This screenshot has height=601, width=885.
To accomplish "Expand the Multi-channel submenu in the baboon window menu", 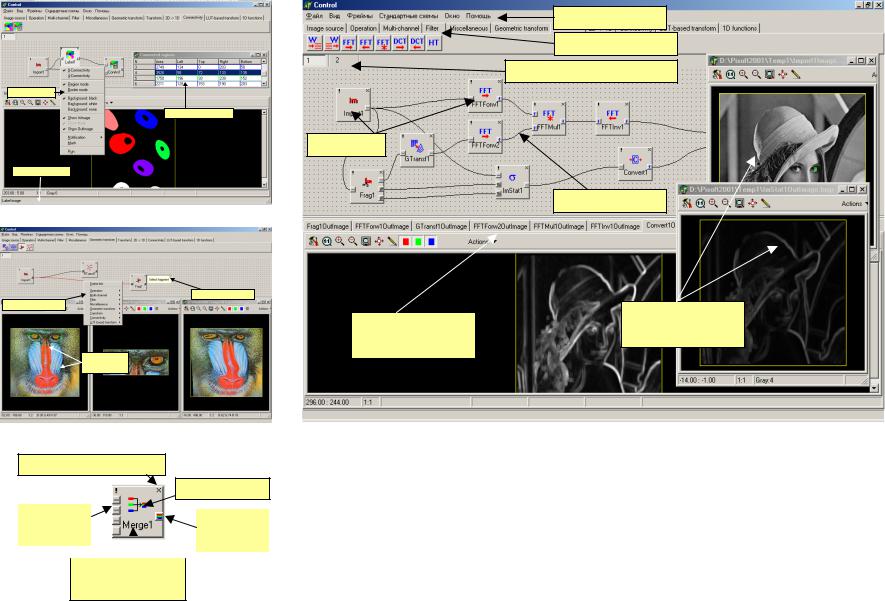I will point(103,295).
